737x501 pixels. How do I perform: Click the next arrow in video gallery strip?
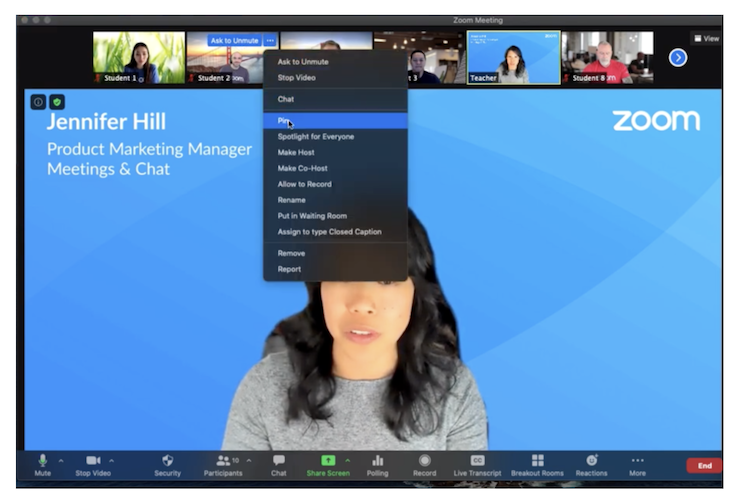678,58
